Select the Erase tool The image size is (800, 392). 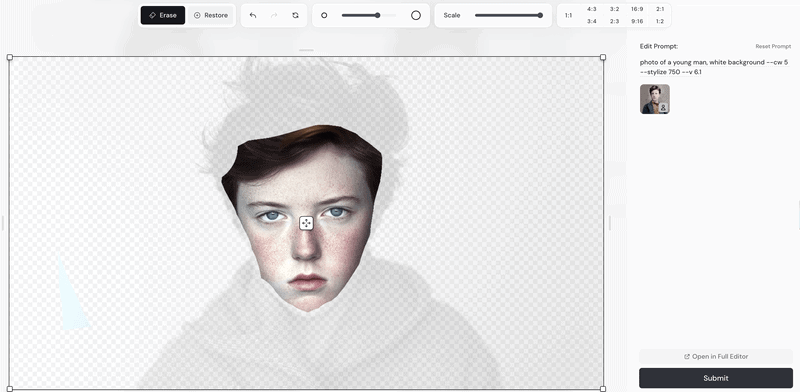click(x=163, y=15)
